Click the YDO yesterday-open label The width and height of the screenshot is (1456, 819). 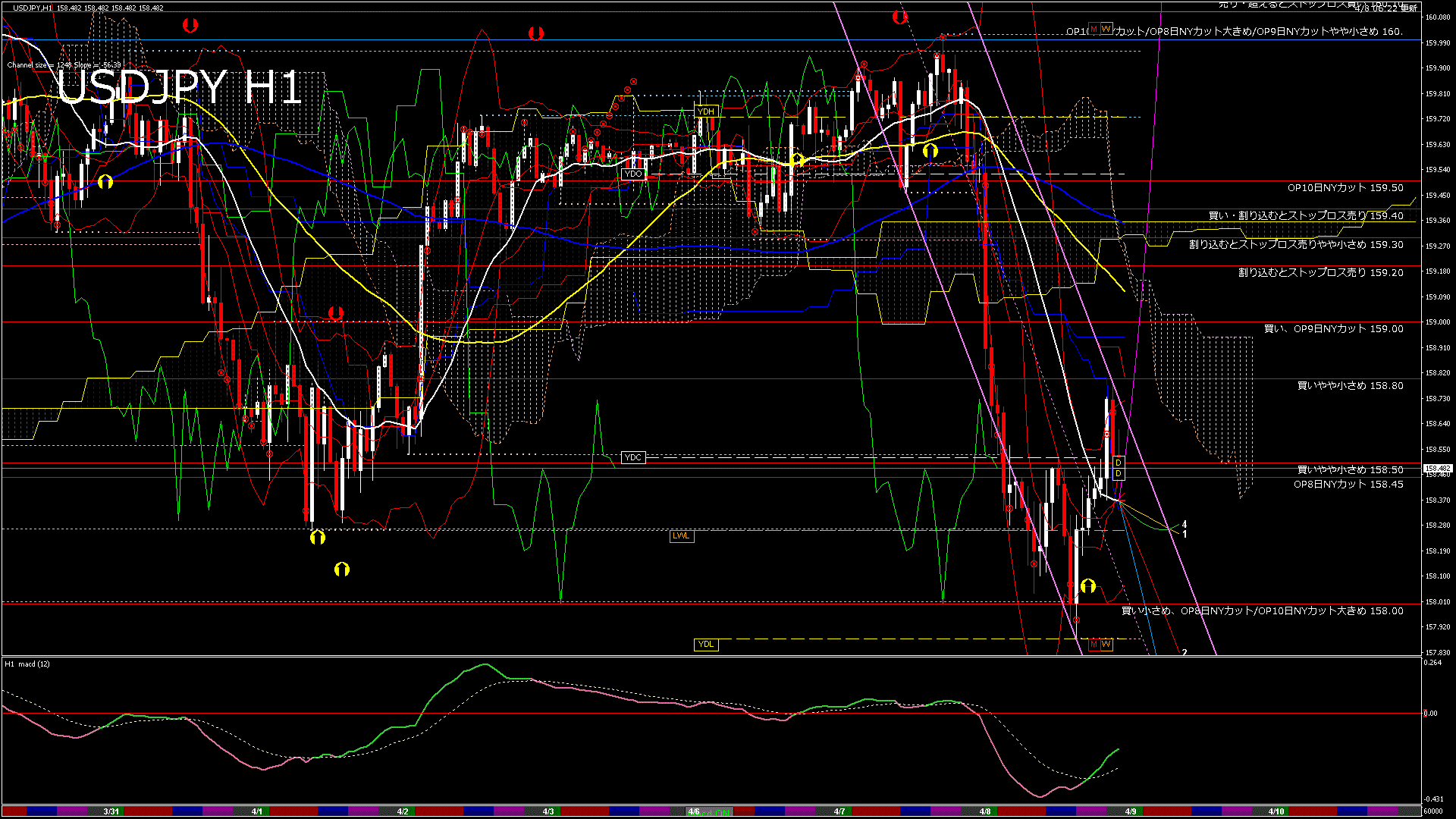tap(632, 174)
